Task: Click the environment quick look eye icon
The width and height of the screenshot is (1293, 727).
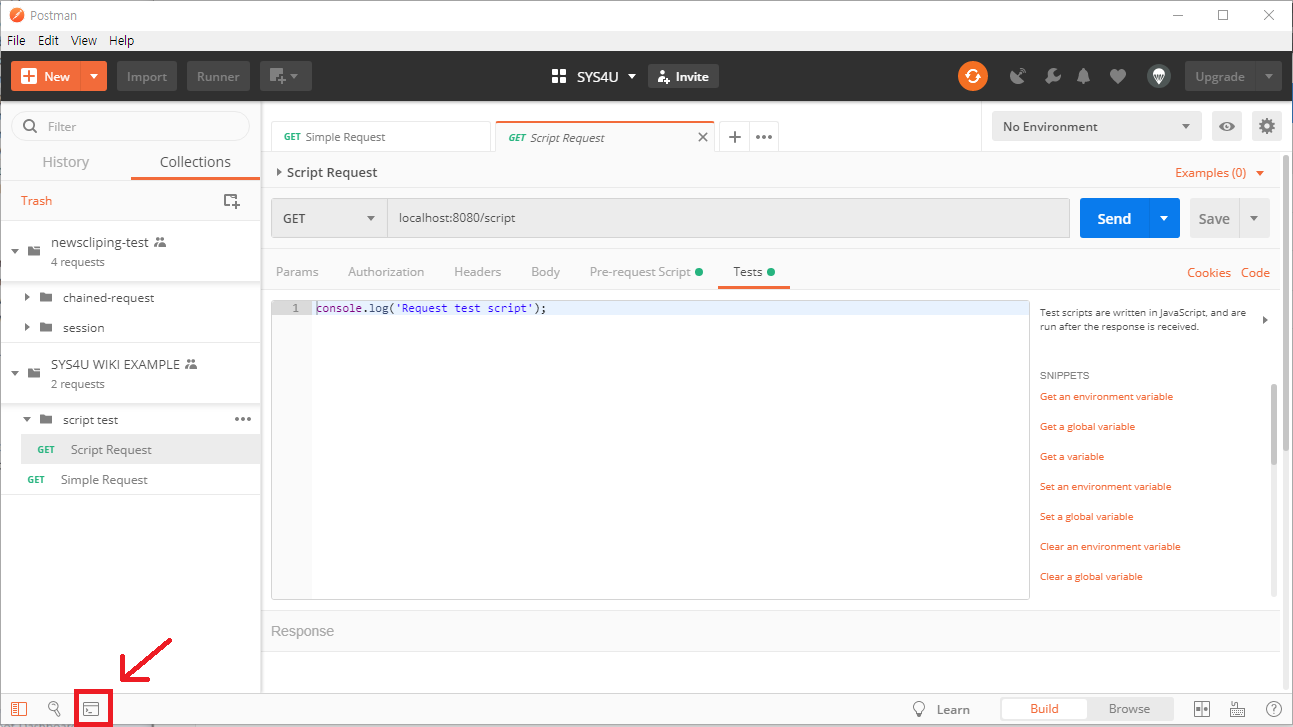Action: pyautogui.click(x=1226, y=126)
